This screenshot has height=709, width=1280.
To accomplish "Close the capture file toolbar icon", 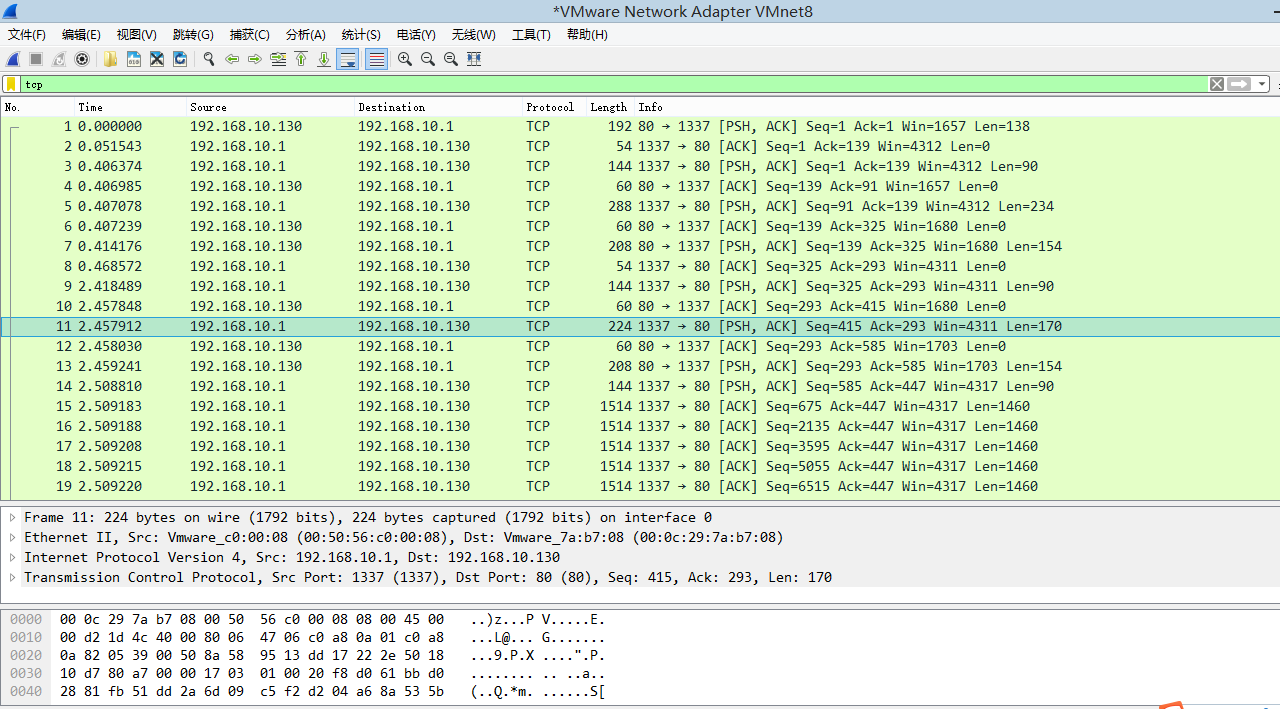I will pyautogui.click(x=157, y=59).
